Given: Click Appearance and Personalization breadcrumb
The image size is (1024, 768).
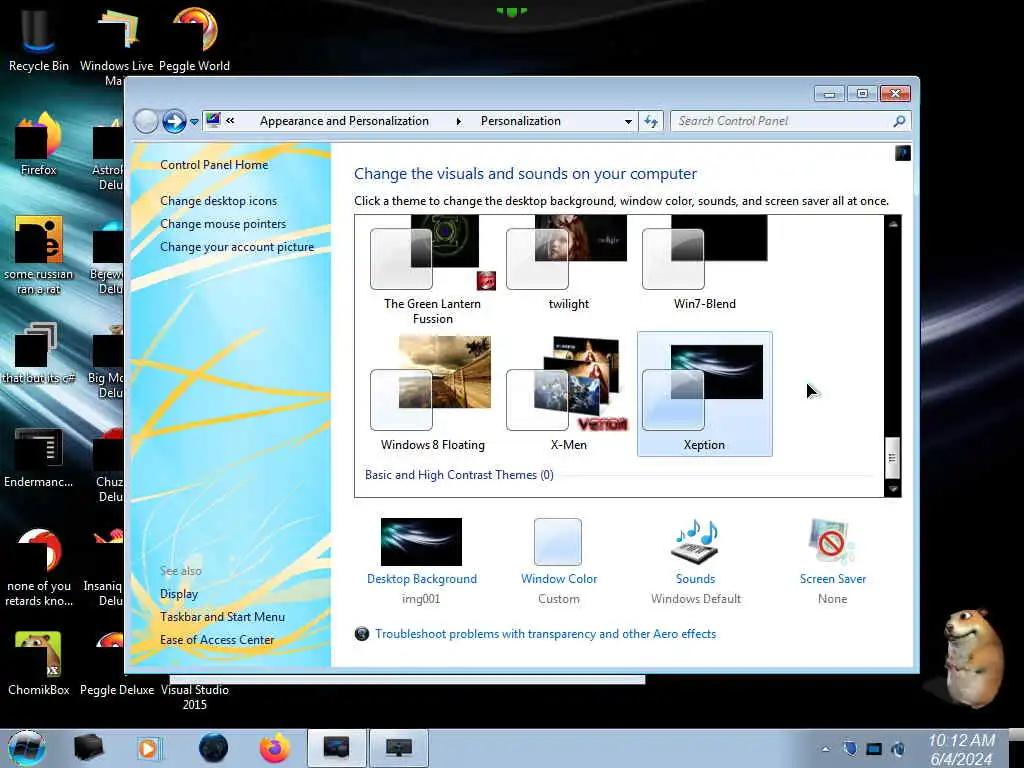Looking at the screenshot, I should point(344,121).
